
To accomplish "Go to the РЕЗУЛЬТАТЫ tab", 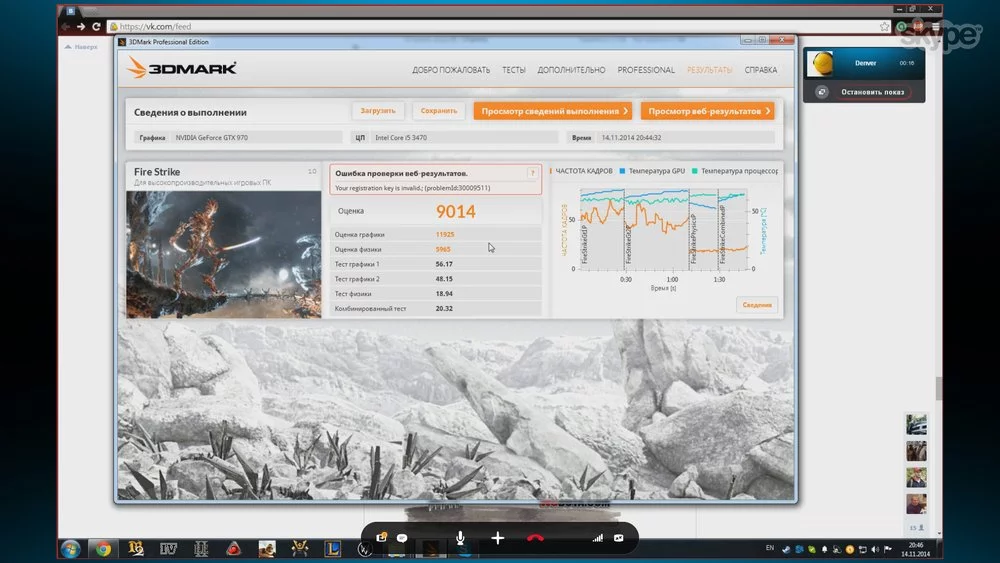I will [709, 70].
